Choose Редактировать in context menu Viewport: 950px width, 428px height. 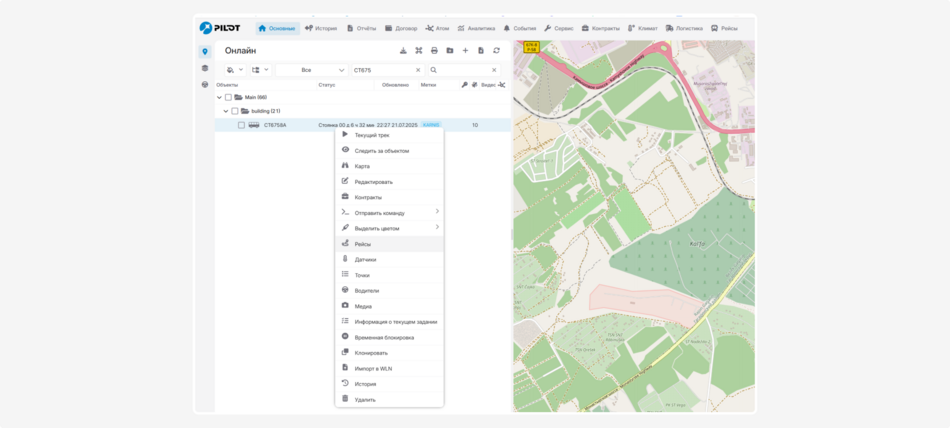tap(390, 182)
